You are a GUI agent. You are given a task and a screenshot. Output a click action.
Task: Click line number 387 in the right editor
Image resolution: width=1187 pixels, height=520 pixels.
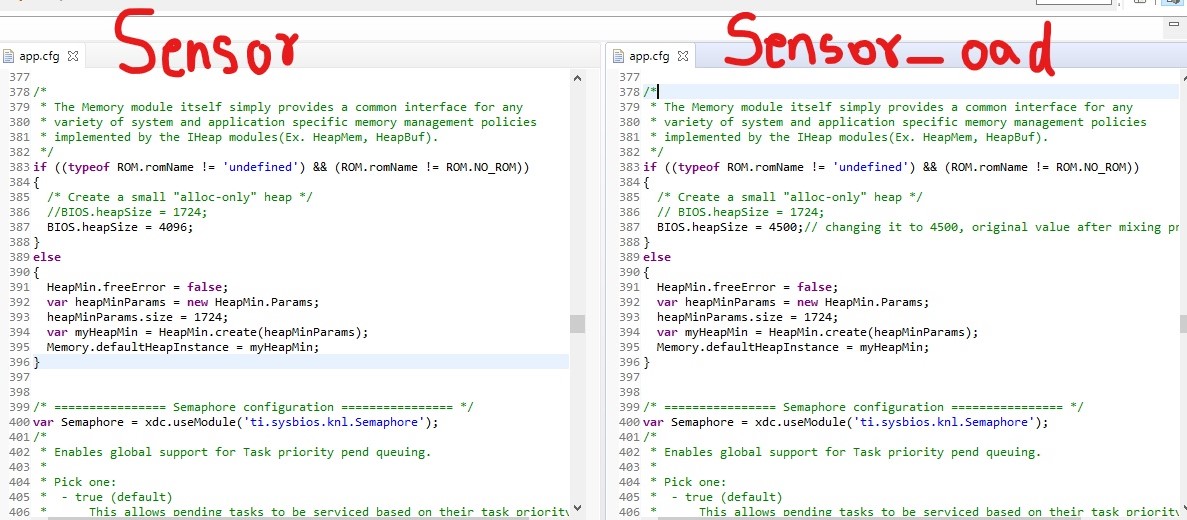[630, 227]
